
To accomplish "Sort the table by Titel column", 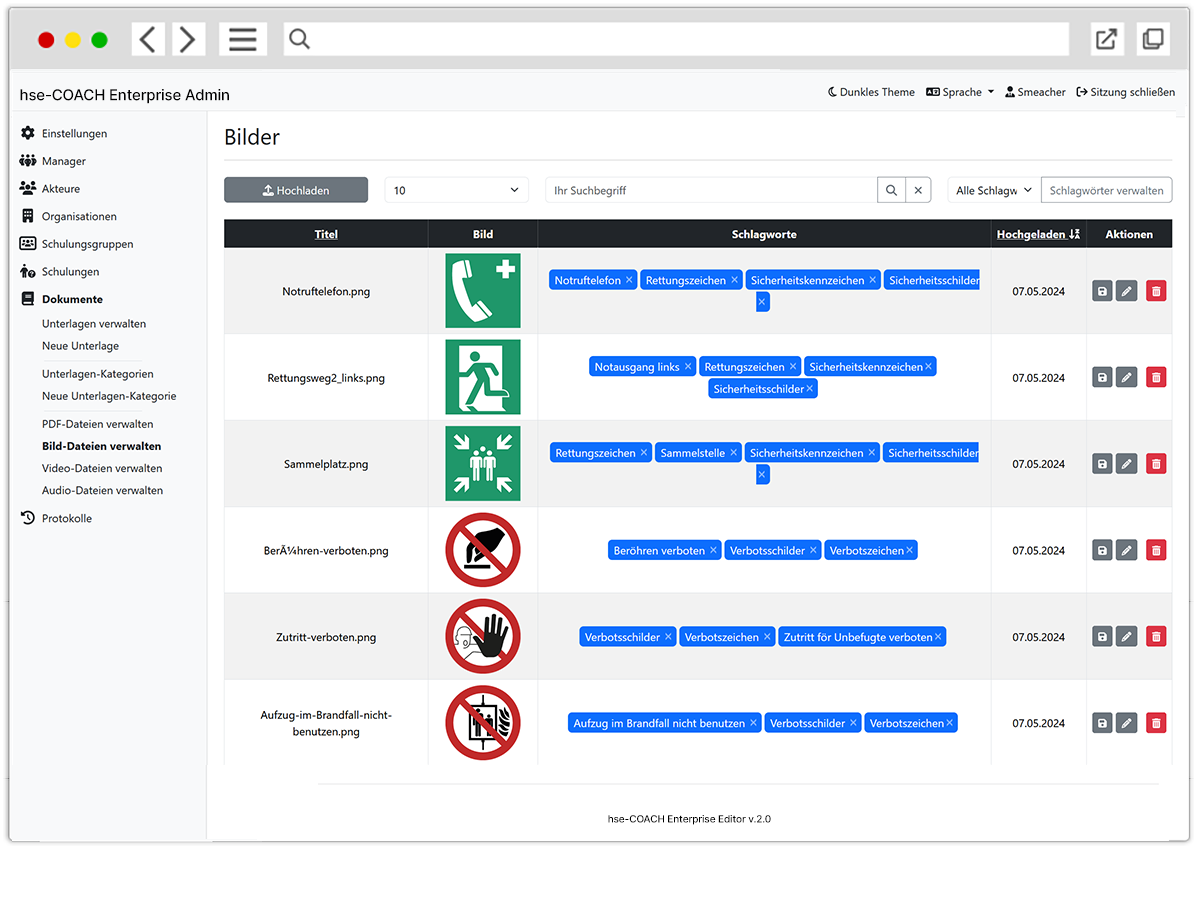I will click(326, 234).
